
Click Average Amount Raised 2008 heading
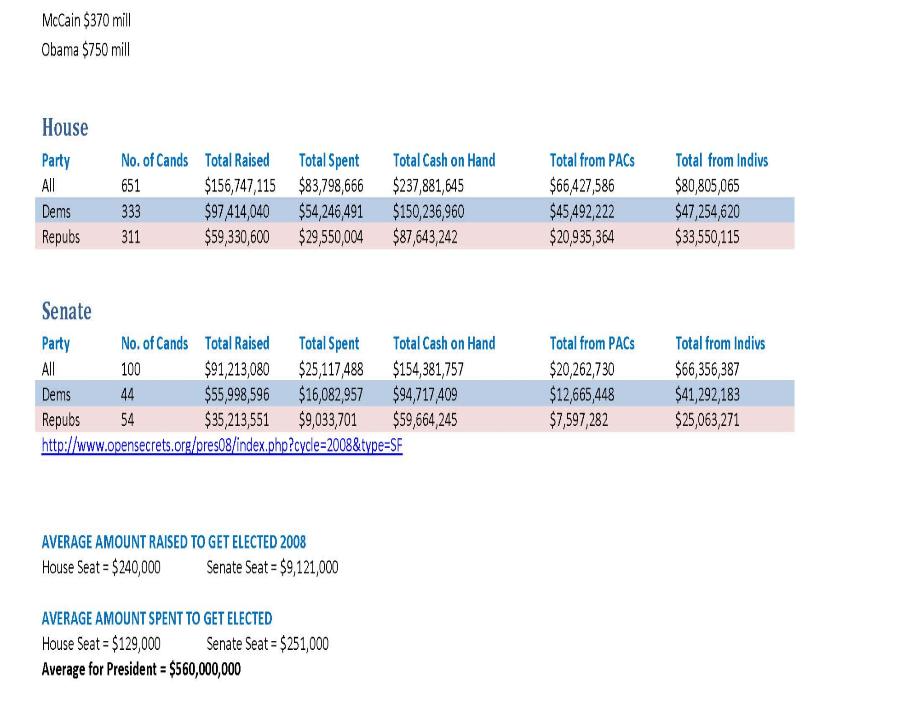point(174,542)
